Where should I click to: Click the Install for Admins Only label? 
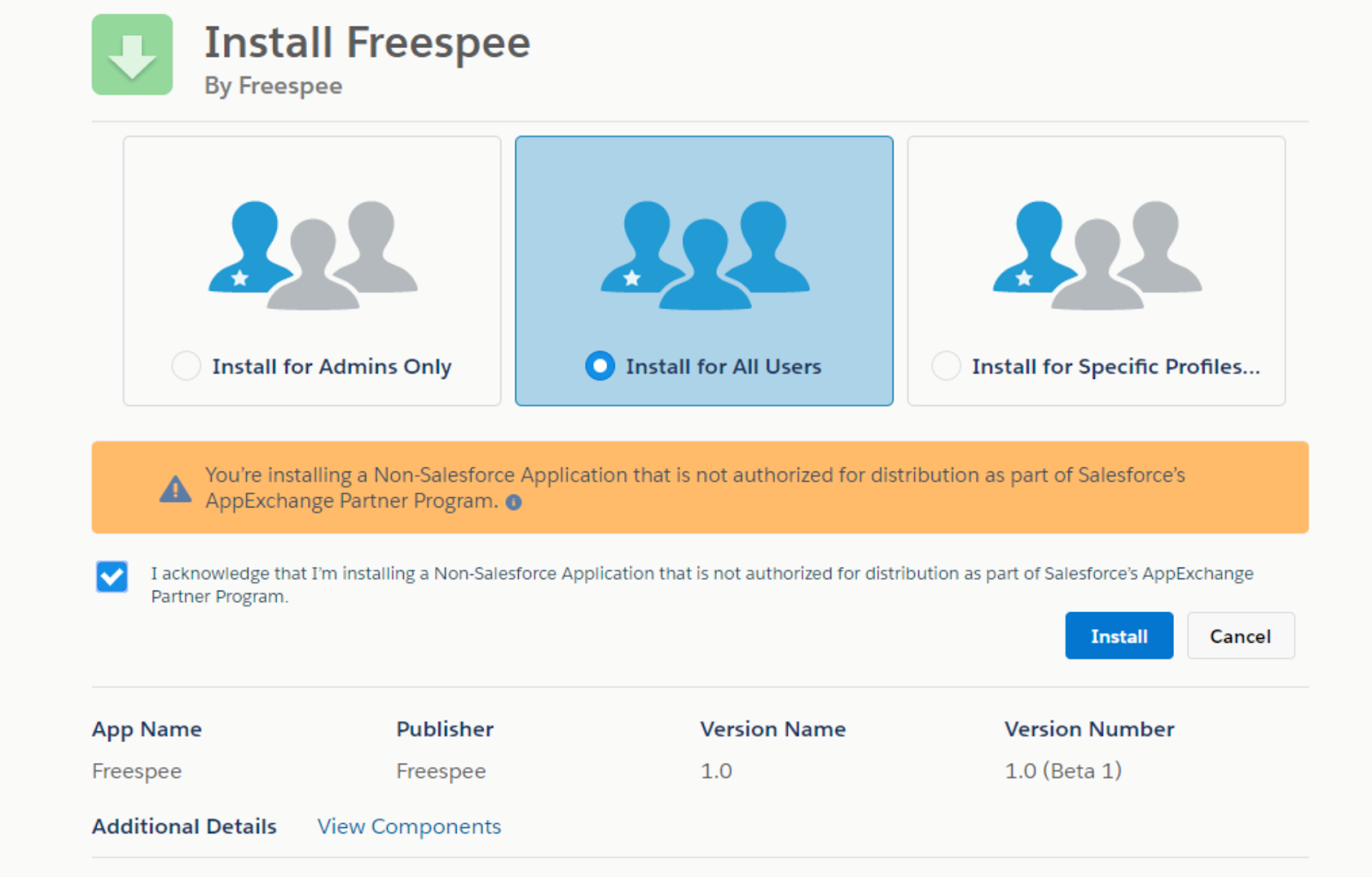coord(332,367)
